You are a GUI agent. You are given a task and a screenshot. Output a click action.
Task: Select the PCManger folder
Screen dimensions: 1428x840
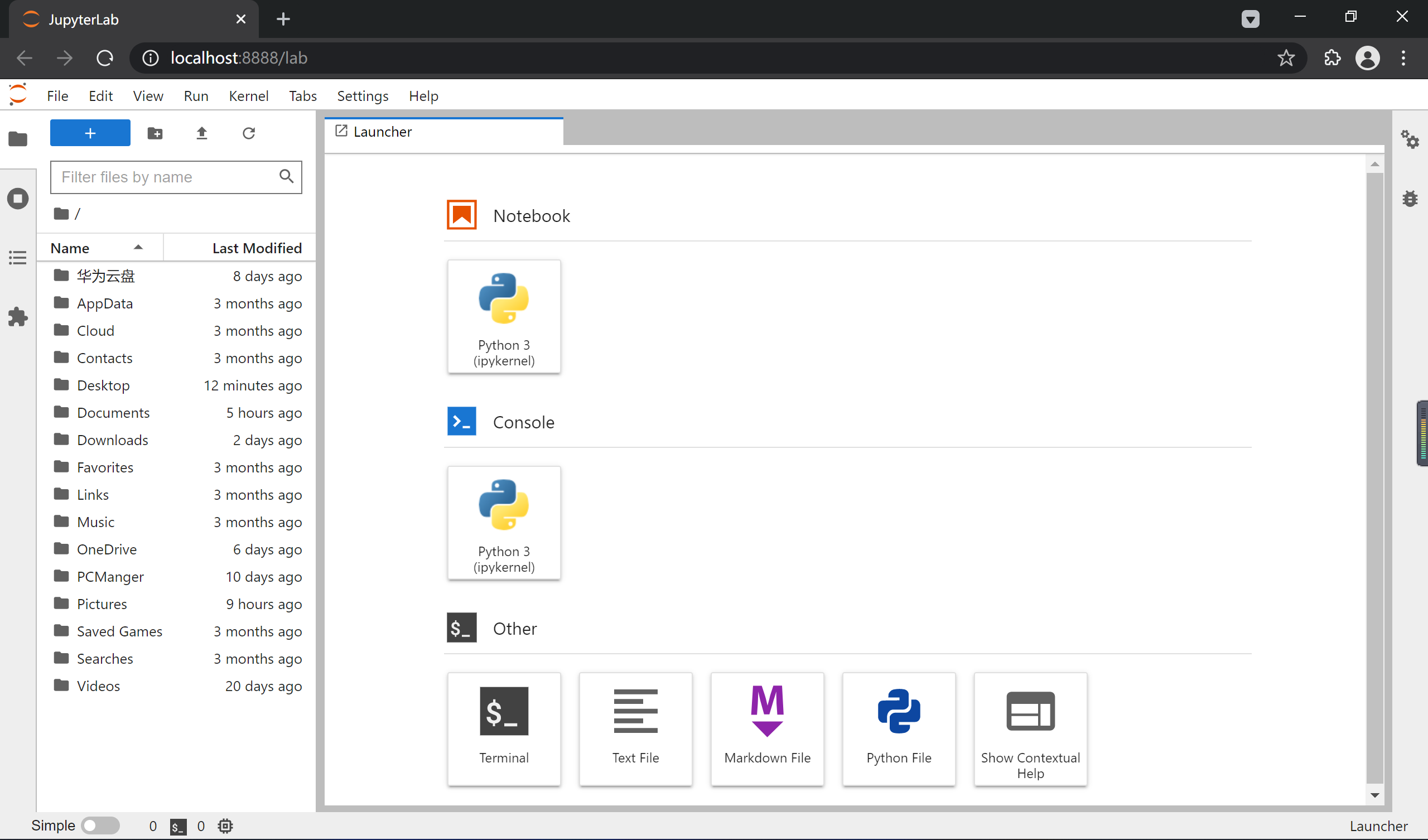[176, 576]
